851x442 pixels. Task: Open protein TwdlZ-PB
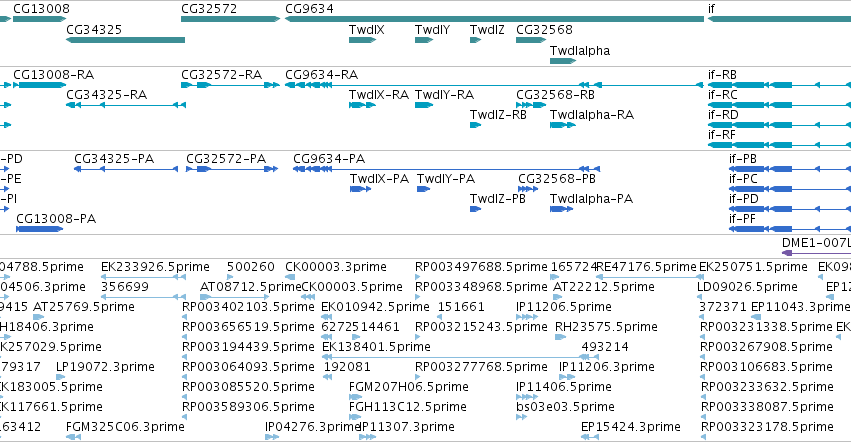498,199
